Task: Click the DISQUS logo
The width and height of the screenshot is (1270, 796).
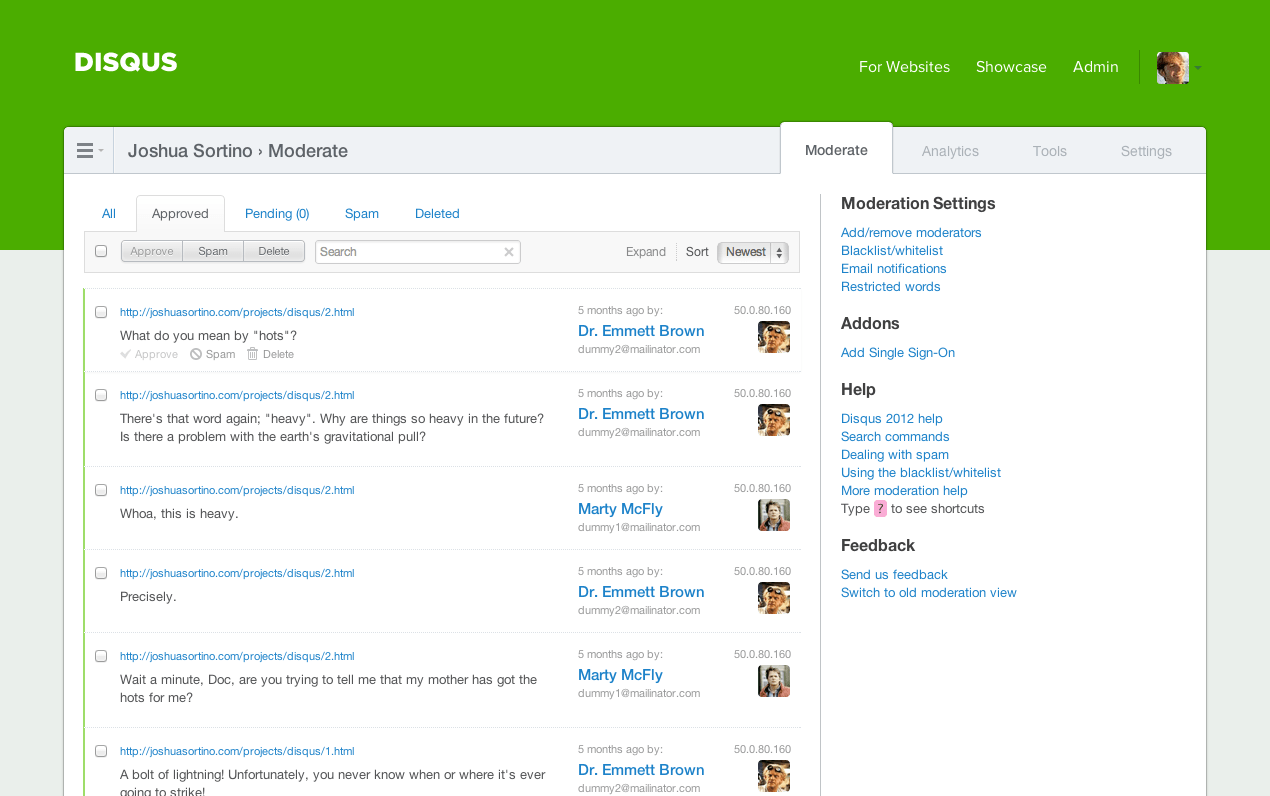Action: click(126, 62)
